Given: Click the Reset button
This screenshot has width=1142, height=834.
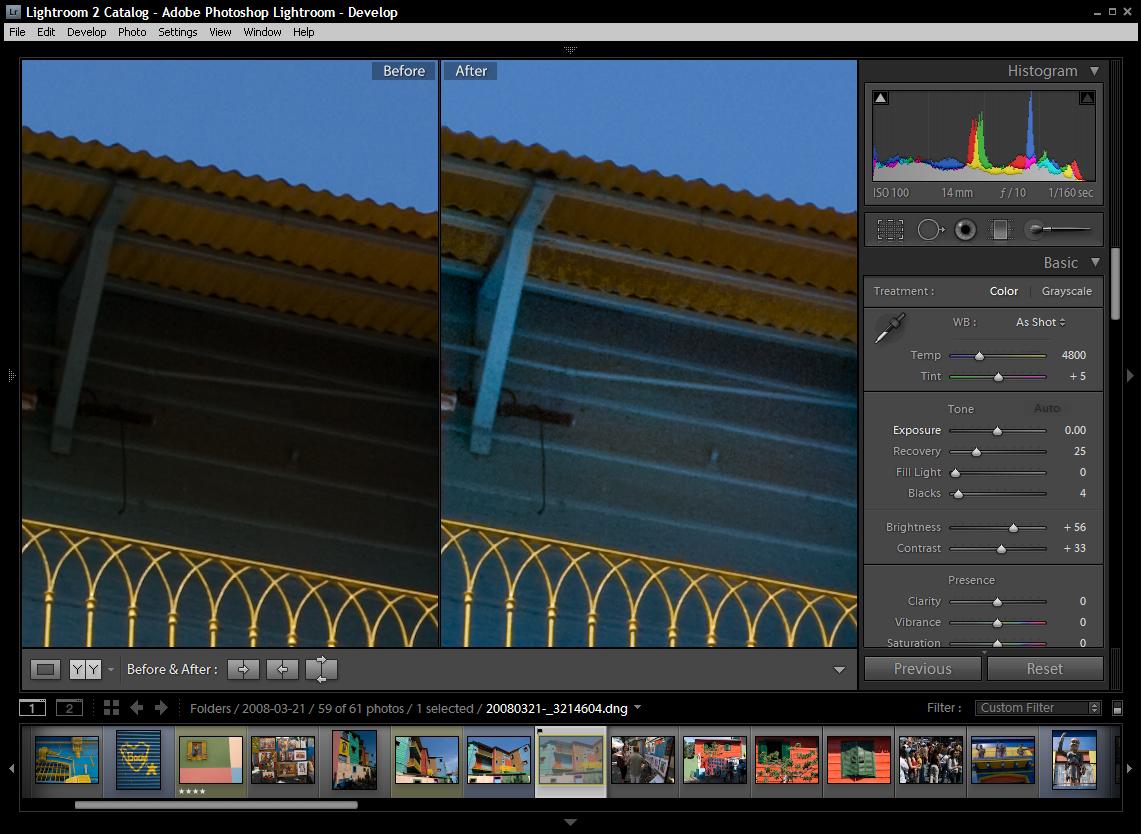Looking at the screenshot, I should point(1044,669).
